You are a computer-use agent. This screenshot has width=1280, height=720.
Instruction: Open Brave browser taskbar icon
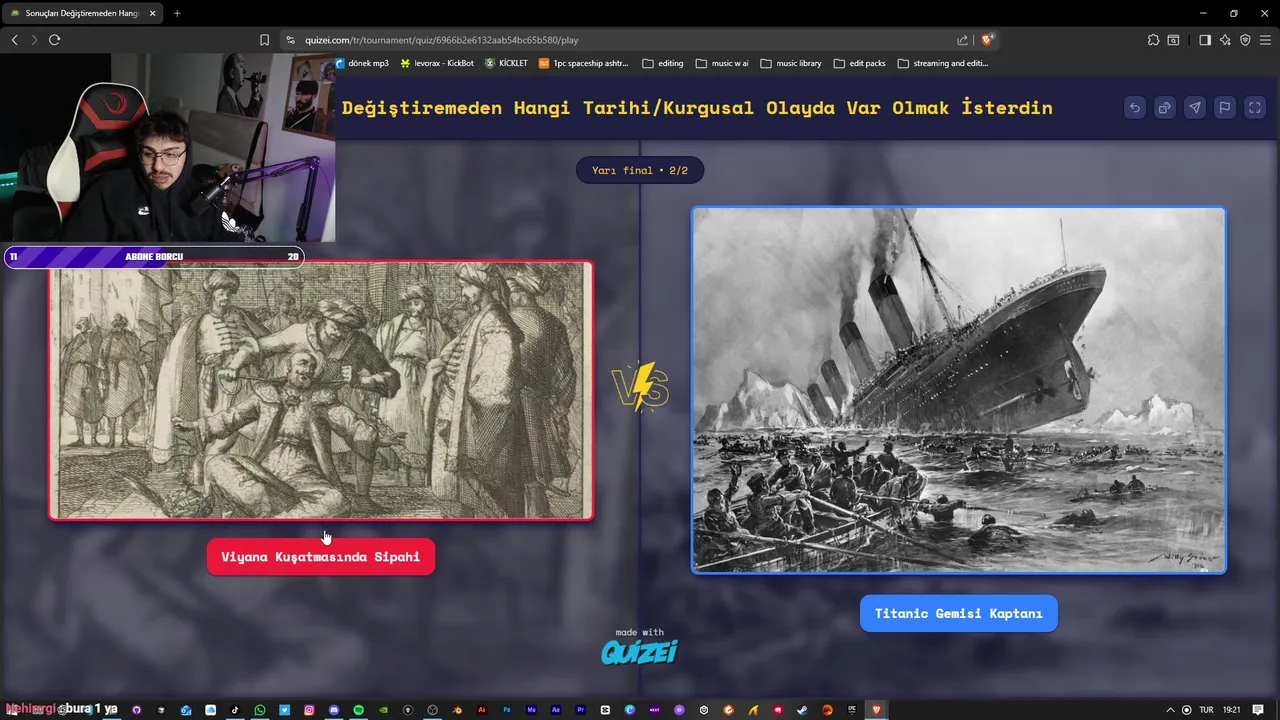coord(876,710)
